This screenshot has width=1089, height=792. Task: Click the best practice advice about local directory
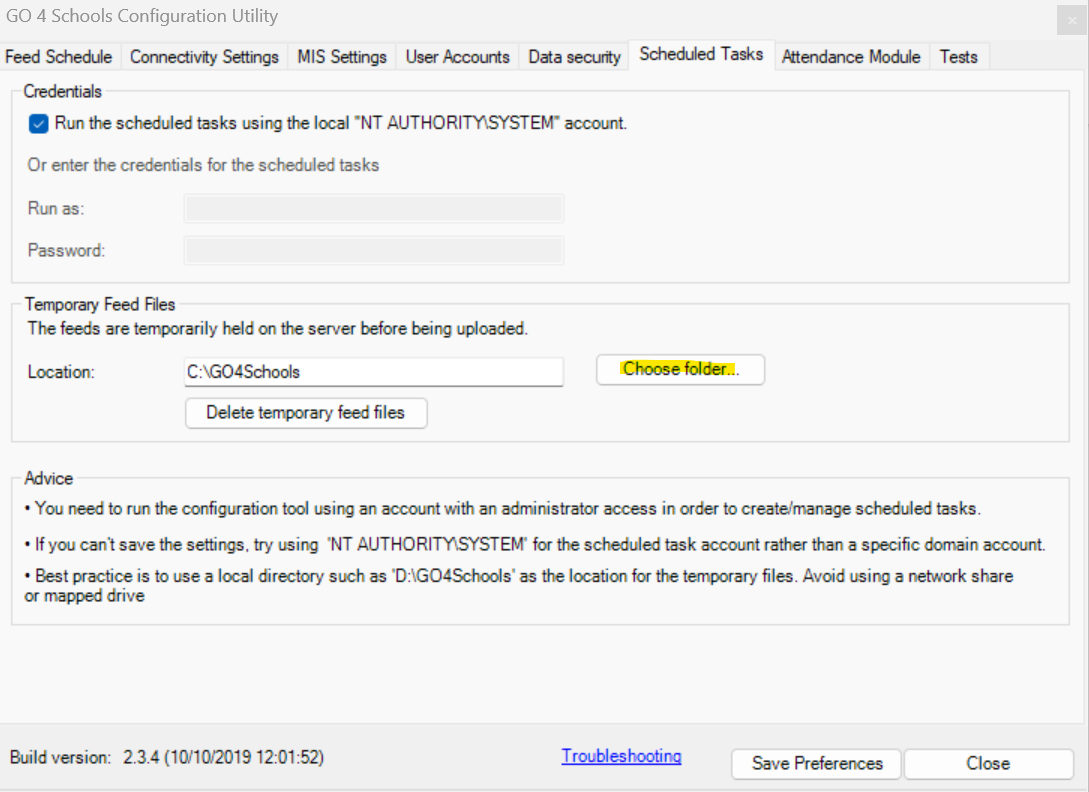point(519,586)
